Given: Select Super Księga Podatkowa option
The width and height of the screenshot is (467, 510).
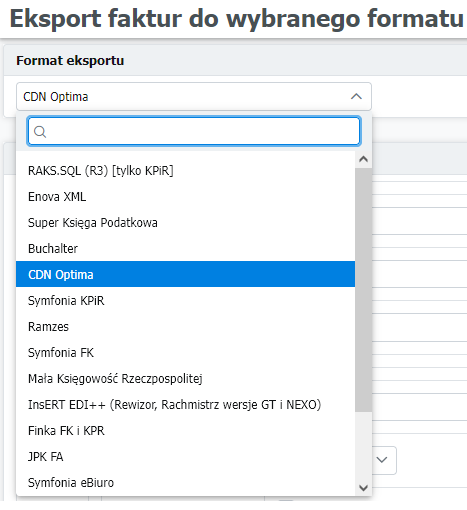Looking at the screenshot, I should coord(185,223).
